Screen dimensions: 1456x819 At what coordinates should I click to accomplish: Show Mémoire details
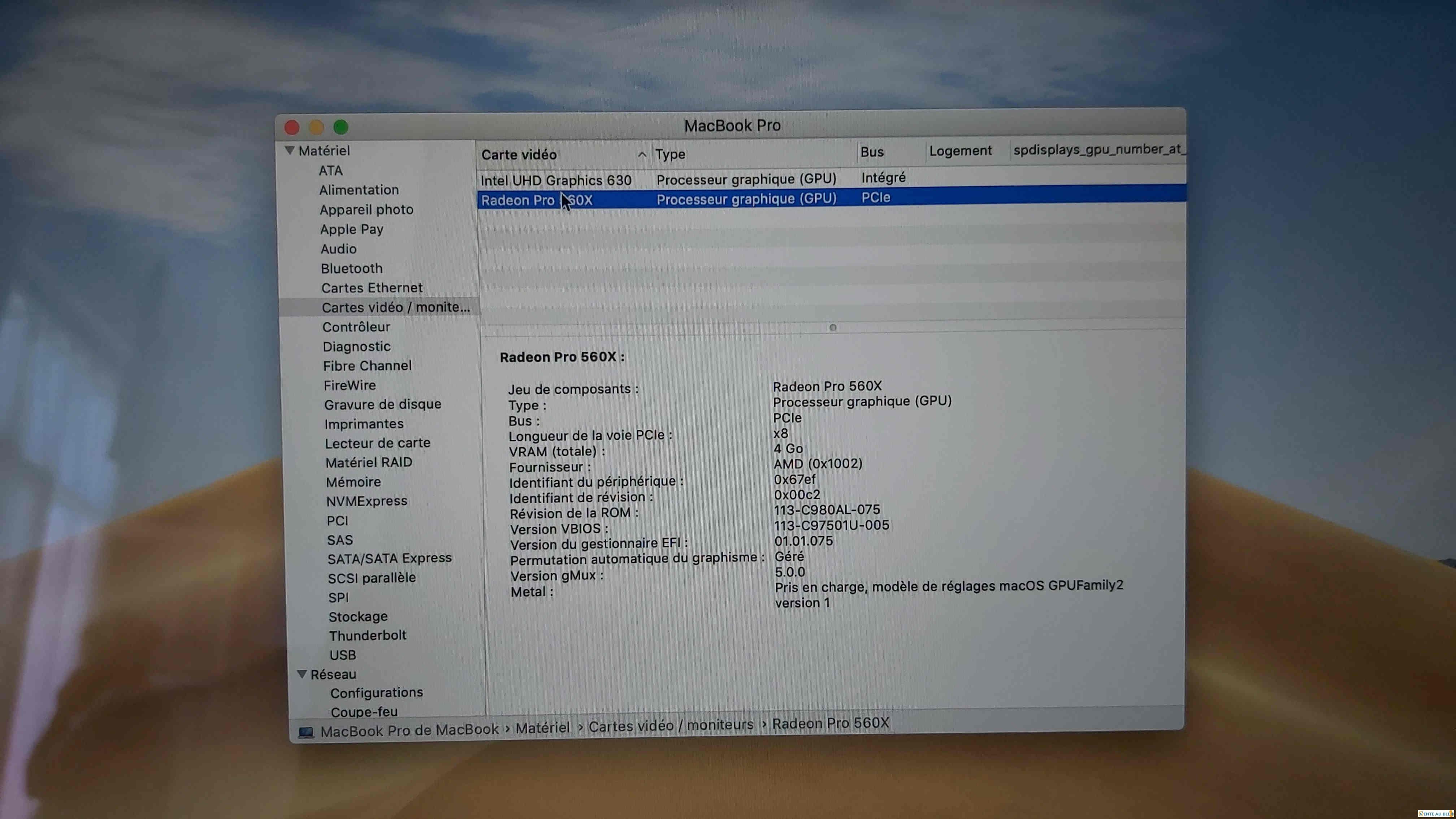[353, 482]
